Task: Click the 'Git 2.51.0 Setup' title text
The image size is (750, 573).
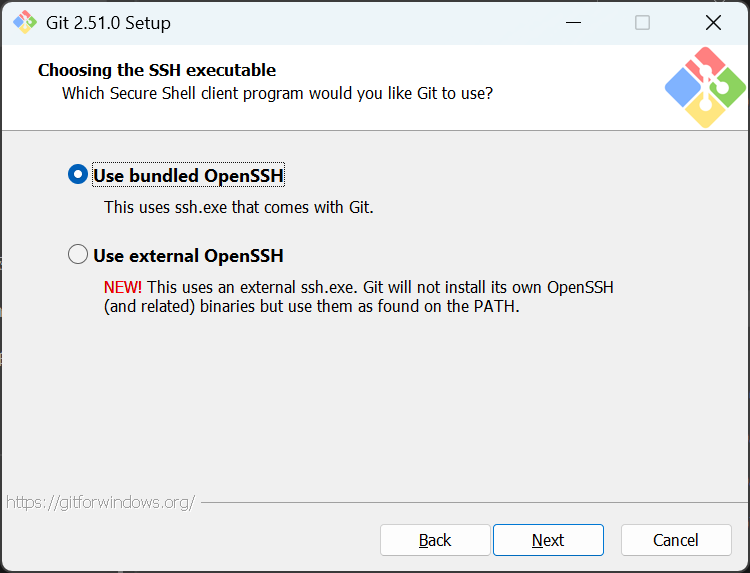Action: coord(109,22)
